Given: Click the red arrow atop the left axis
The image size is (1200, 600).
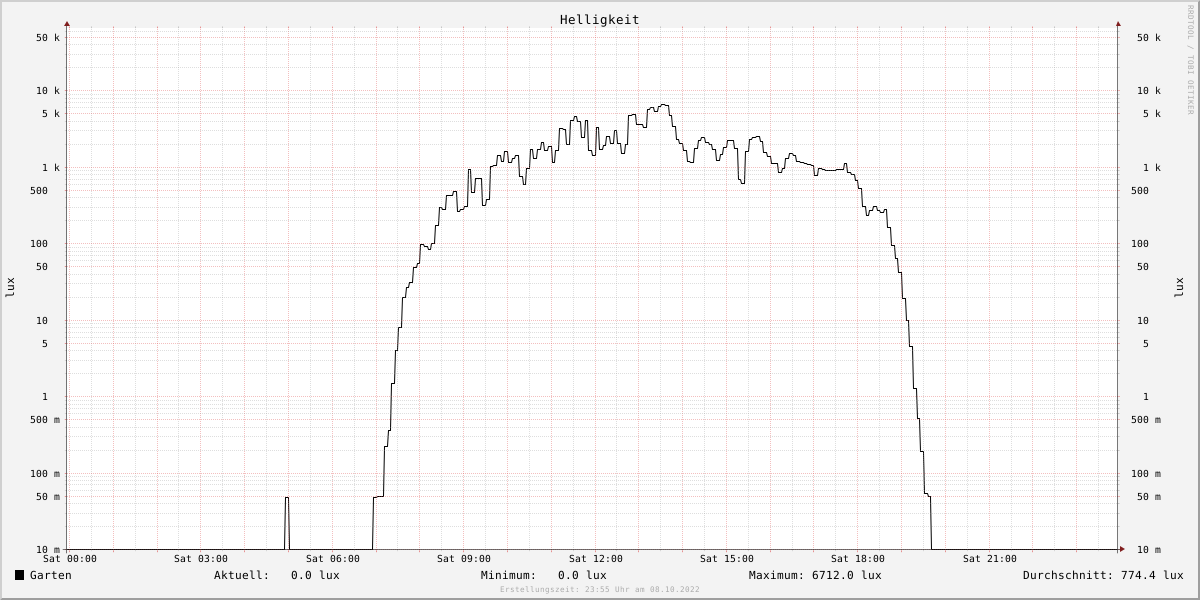Looking at the screenshot, I should pyautogui.click(x=67, y=23).
